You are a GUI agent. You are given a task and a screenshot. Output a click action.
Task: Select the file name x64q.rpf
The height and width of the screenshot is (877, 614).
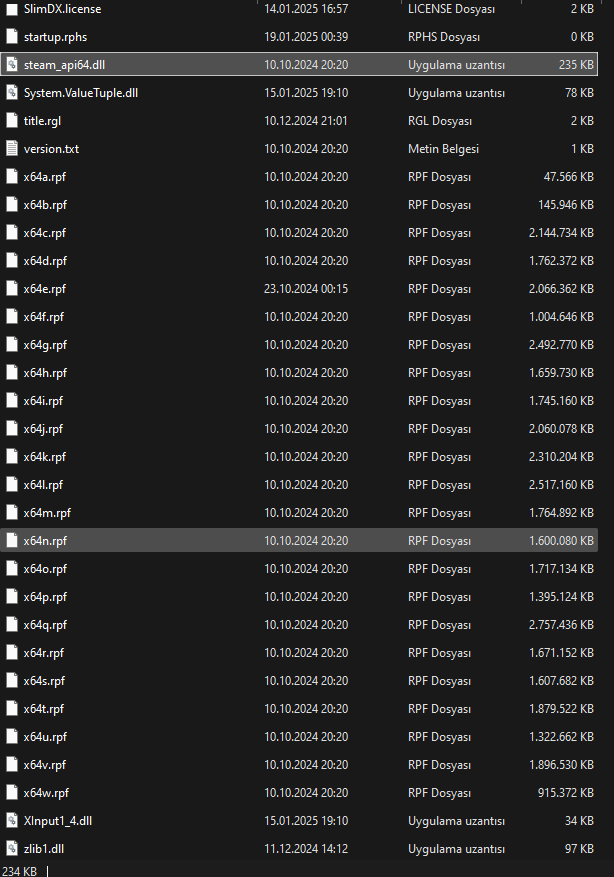[45, 625]
